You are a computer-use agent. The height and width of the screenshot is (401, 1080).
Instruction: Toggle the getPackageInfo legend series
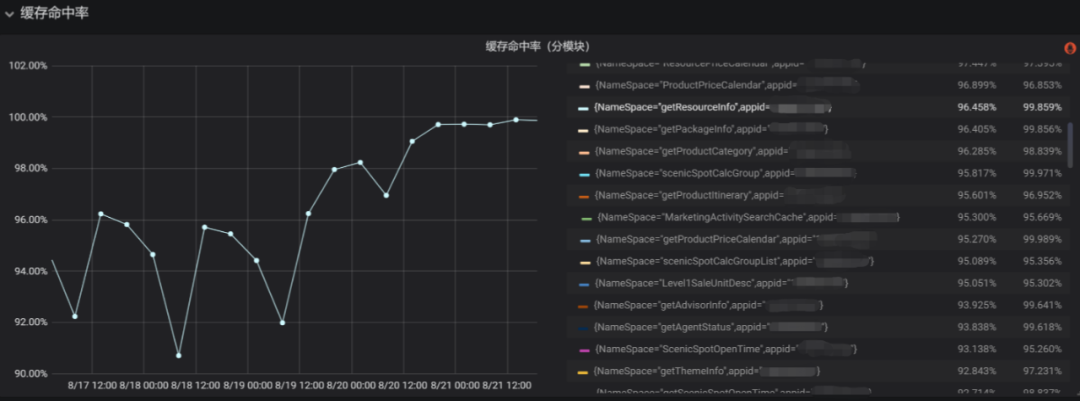click(x=710, y=129)
